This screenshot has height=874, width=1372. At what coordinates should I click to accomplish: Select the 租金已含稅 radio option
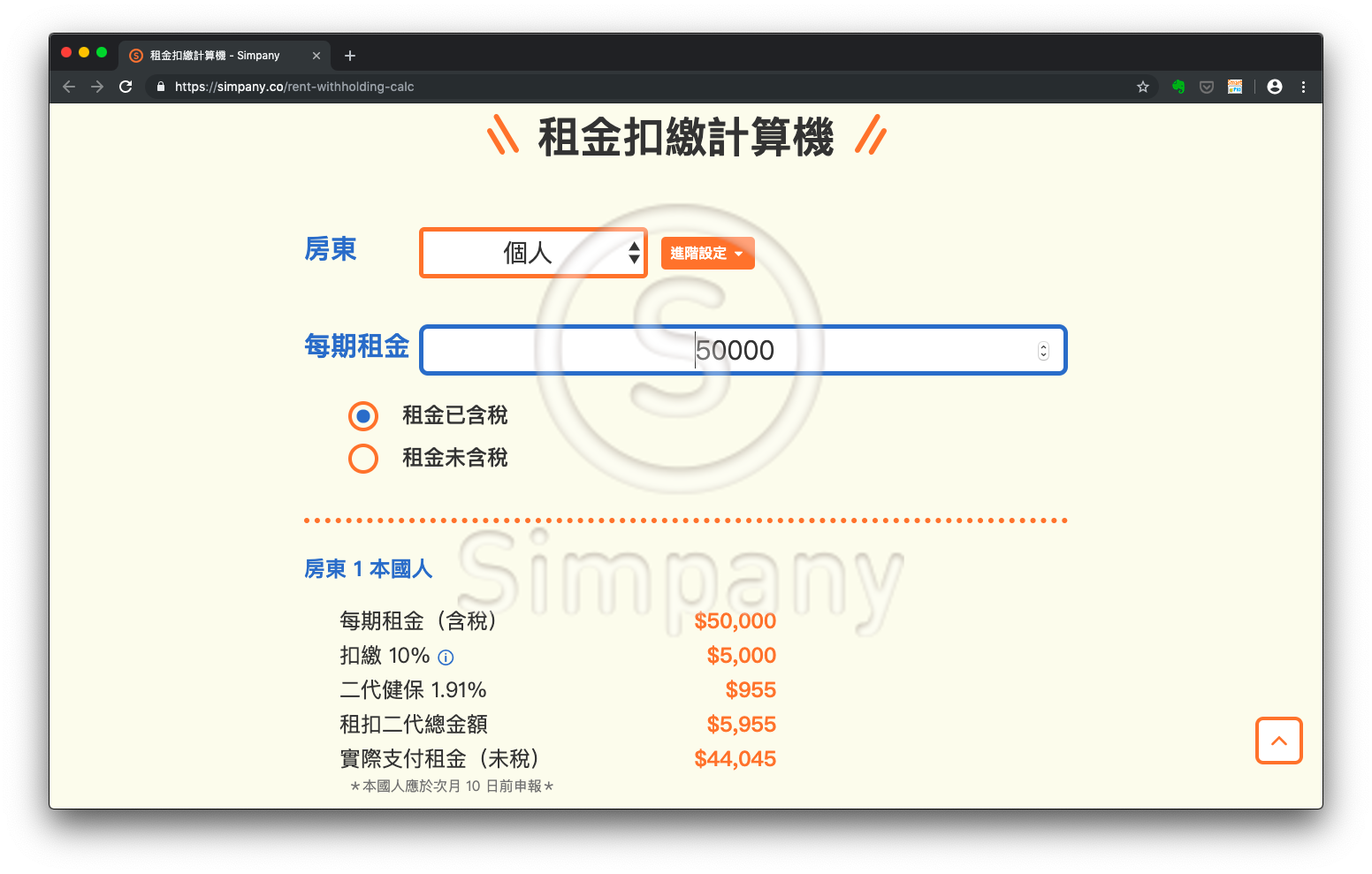[x=363, y=415]
